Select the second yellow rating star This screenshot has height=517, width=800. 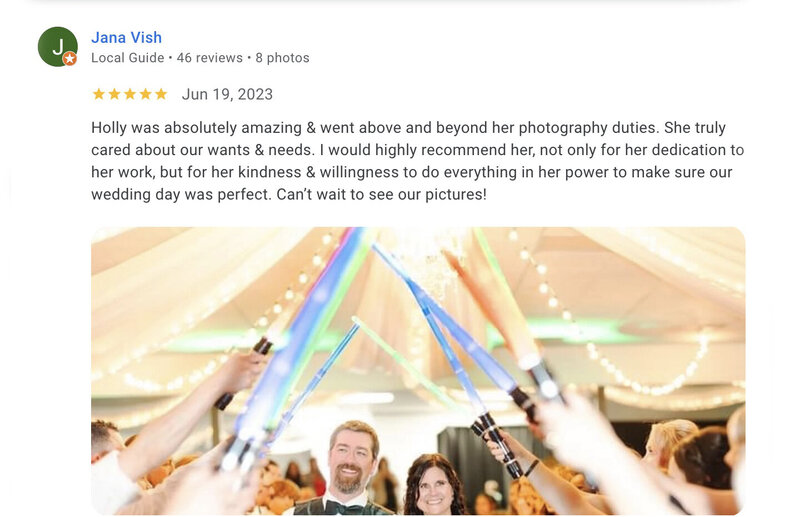[x=114, y=94]
